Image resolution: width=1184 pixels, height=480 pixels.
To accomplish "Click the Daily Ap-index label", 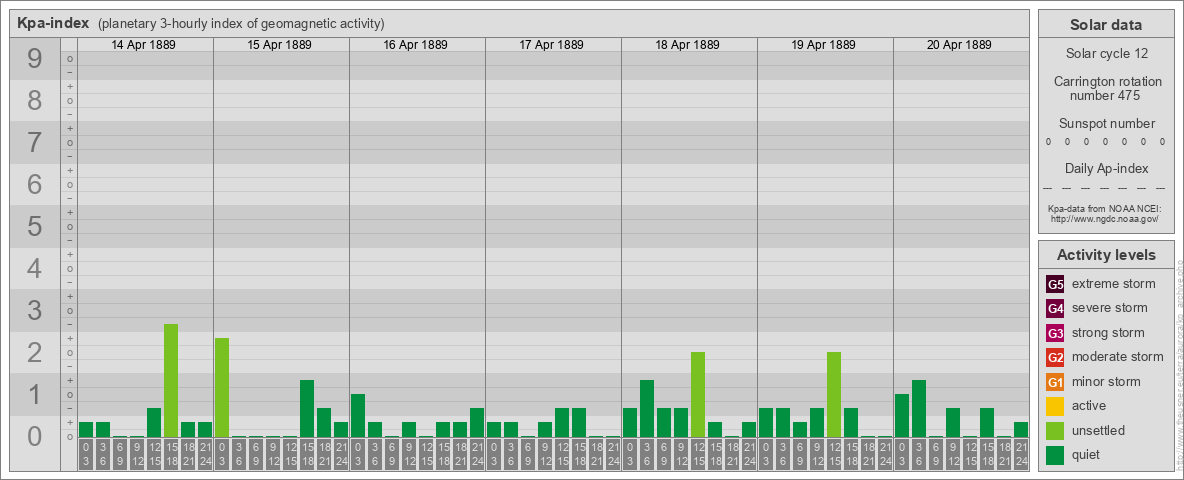I will pyautogui.click(x=1106, y=168).
